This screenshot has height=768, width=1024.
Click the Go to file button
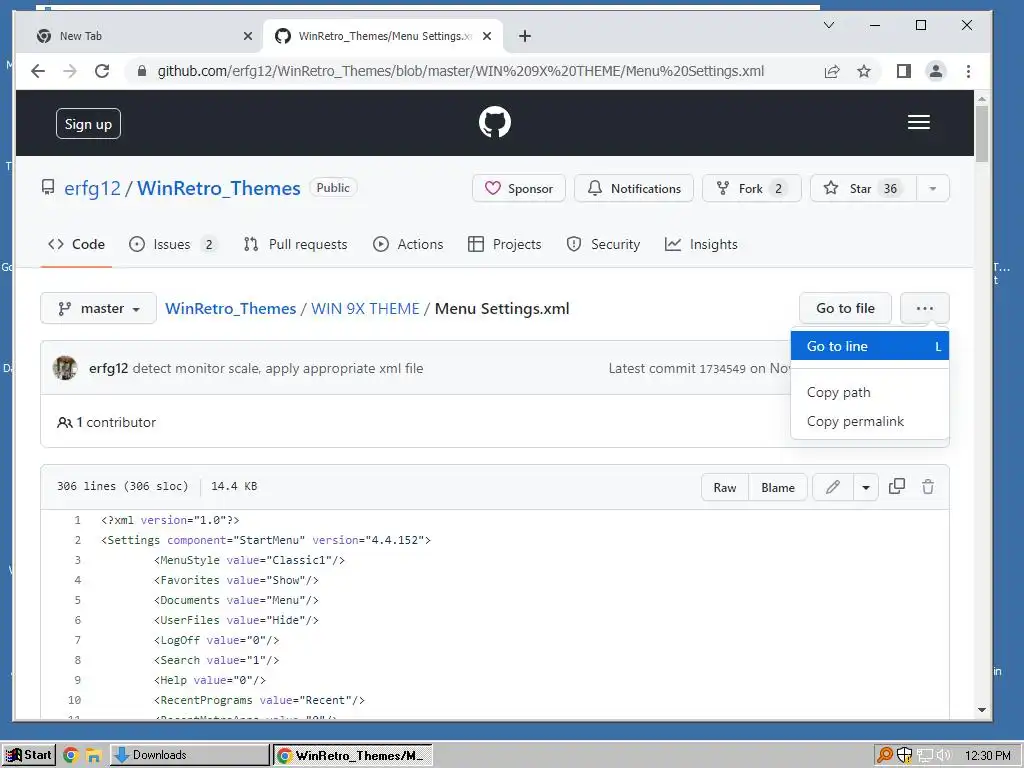(845, 308)
